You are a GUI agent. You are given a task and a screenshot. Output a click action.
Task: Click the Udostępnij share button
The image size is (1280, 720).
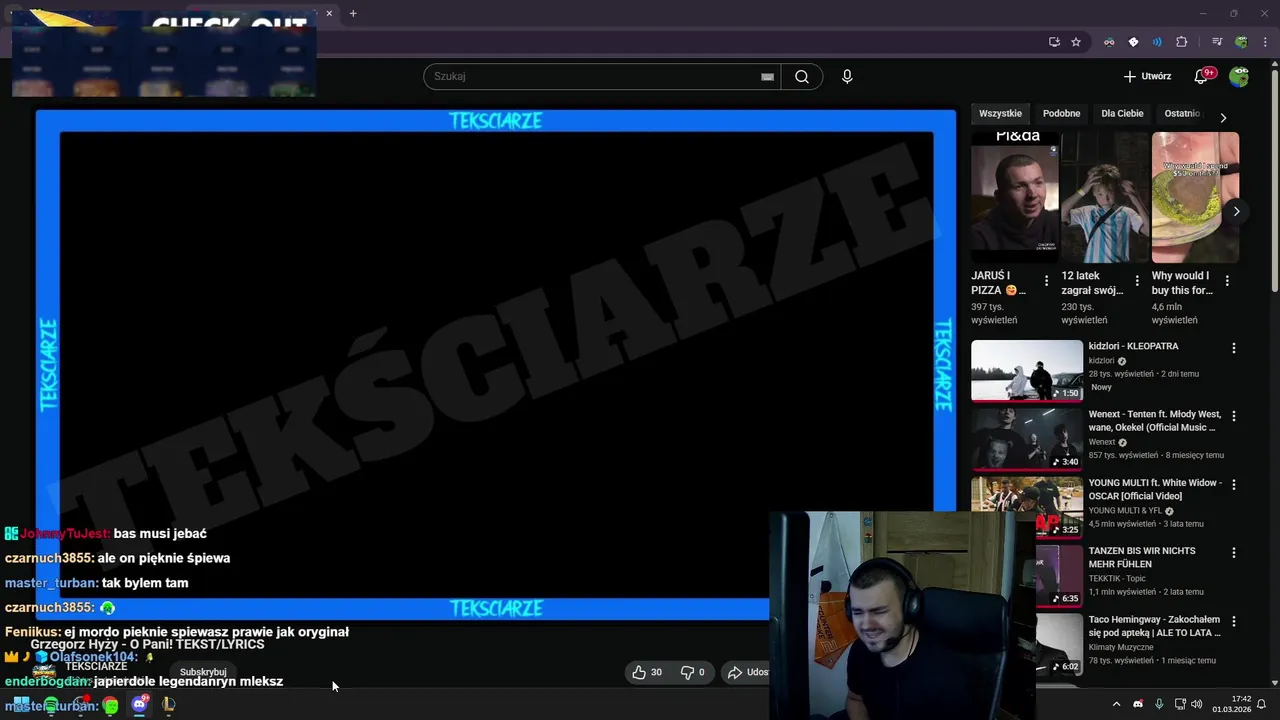[747, 672]
